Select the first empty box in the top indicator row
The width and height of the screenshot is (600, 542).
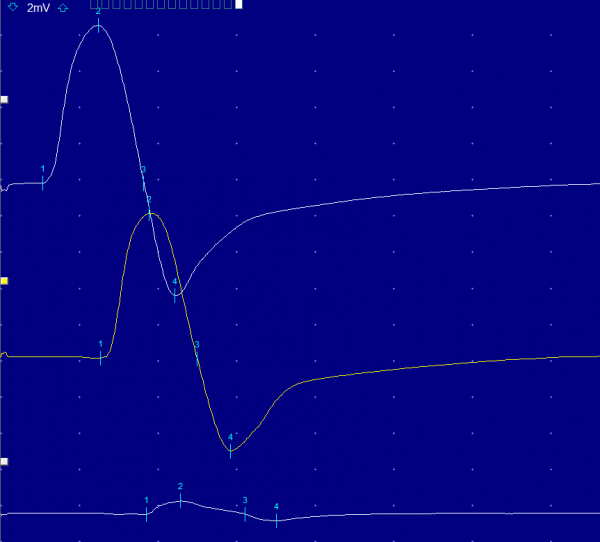[94, 5]
